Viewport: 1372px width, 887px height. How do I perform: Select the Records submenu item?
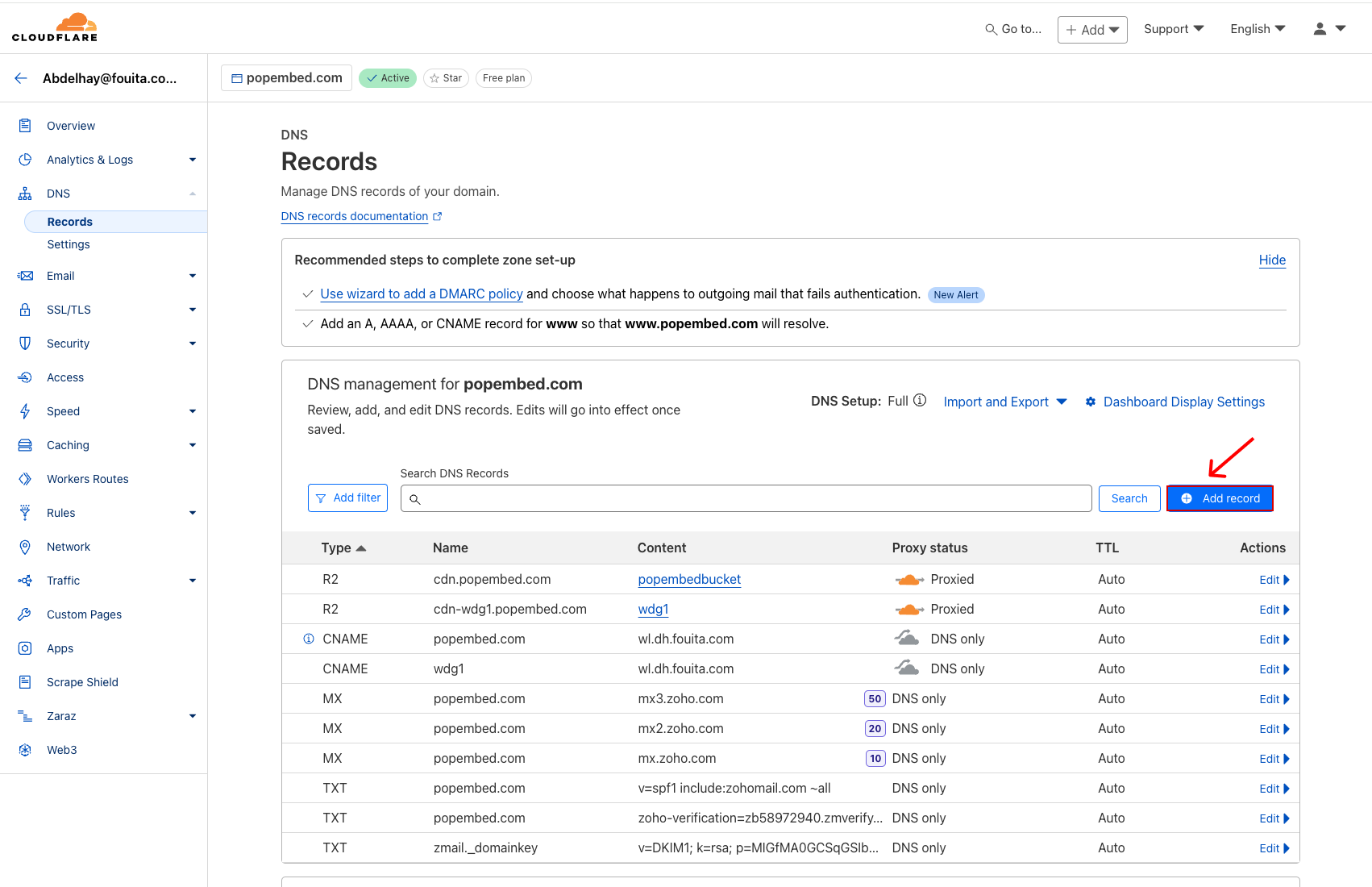coord(116,222)
